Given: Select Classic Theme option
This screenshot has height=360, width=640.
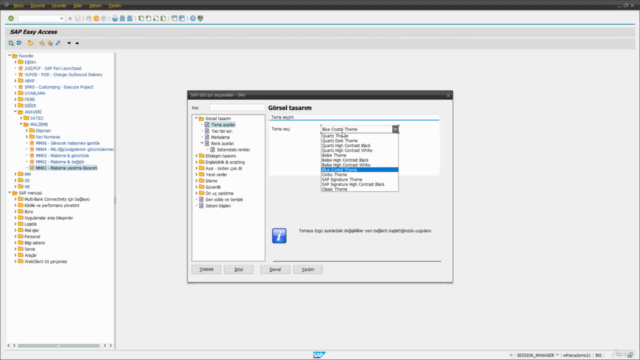Looking at the screenshot, I should point(359,189).
